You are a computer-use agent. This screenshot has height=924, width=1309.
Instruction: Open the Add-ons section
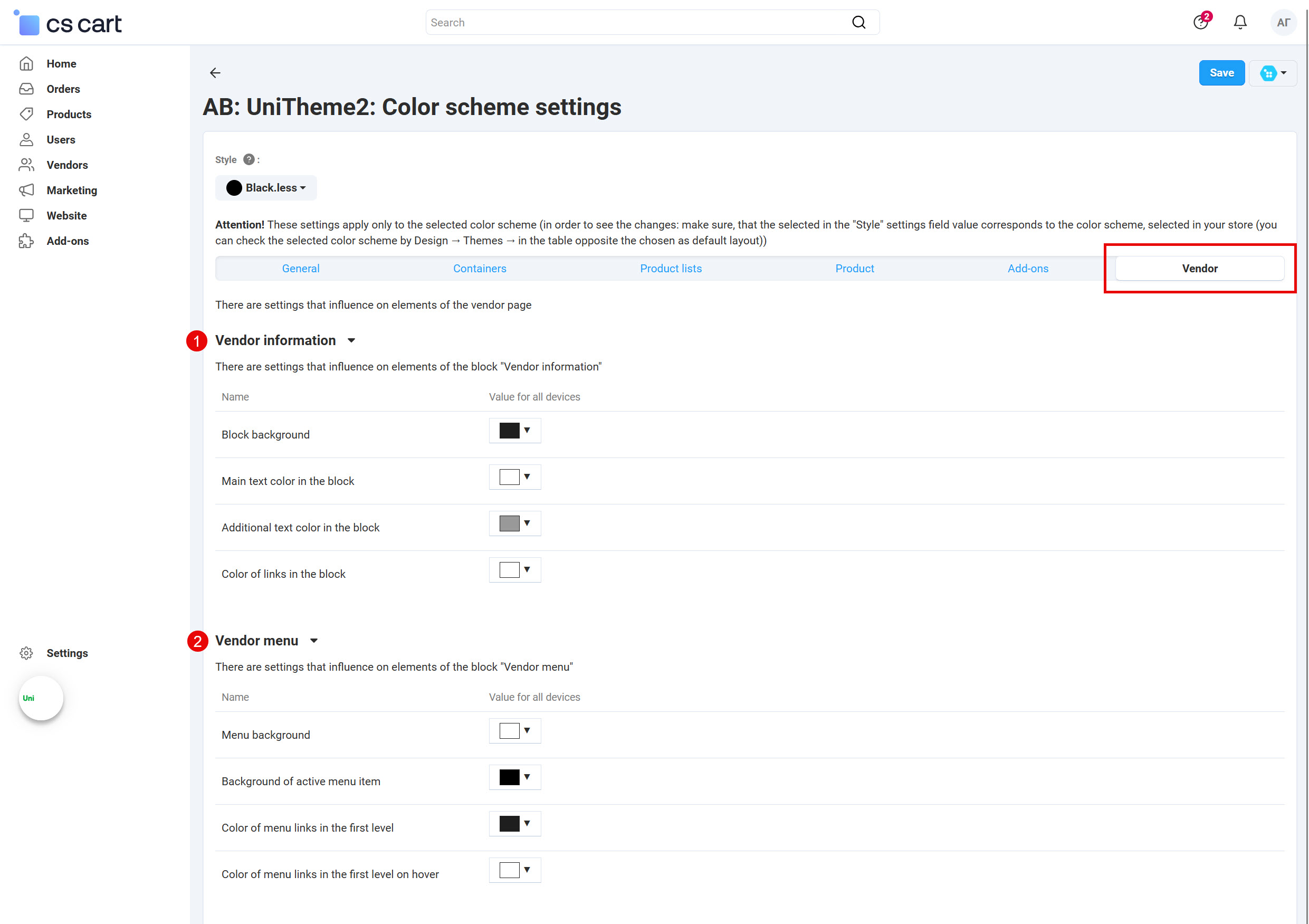68,241
